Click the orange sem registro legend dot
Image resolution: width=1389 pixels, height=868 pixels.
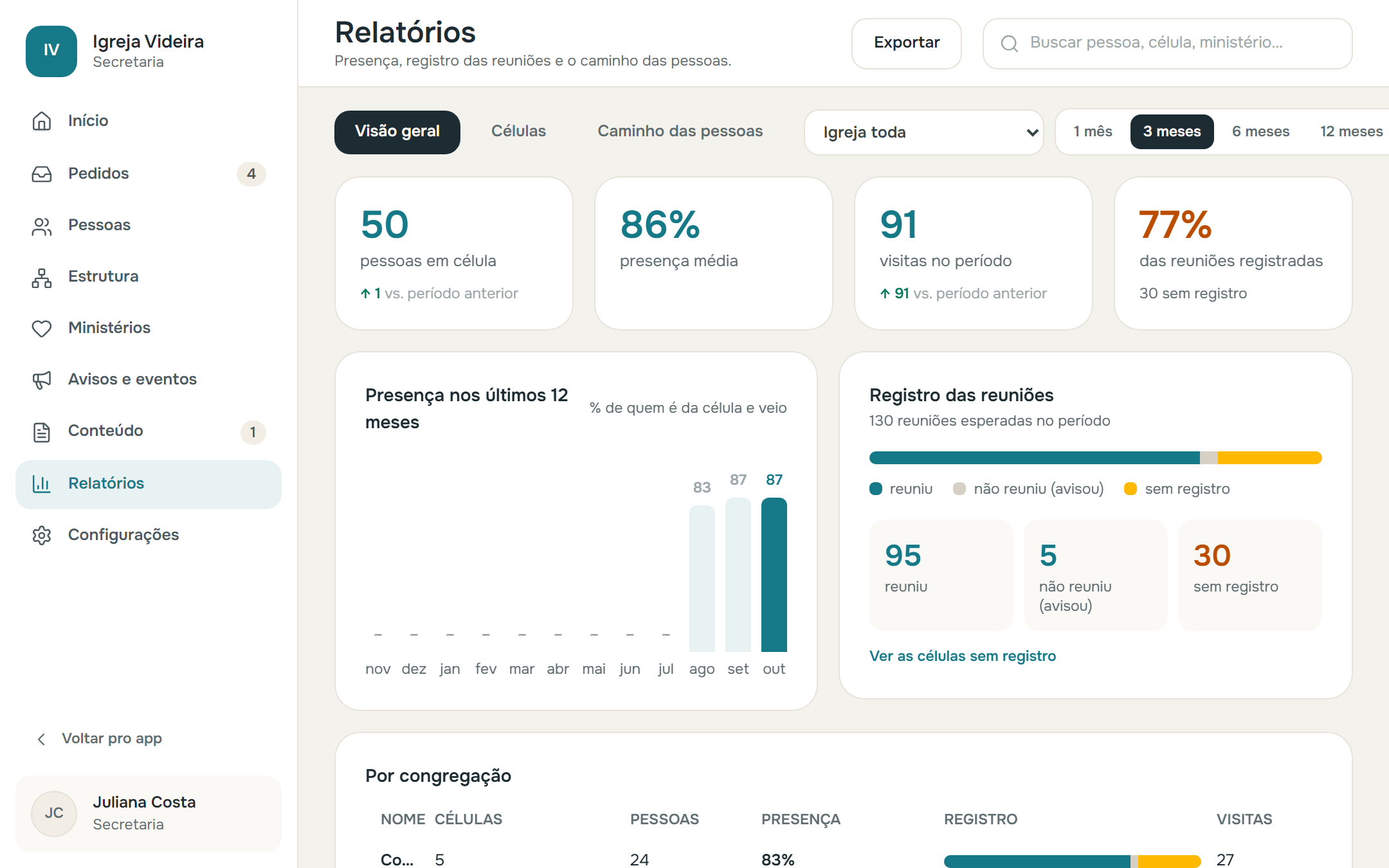pyautogui.click(x=1130, y=489)
